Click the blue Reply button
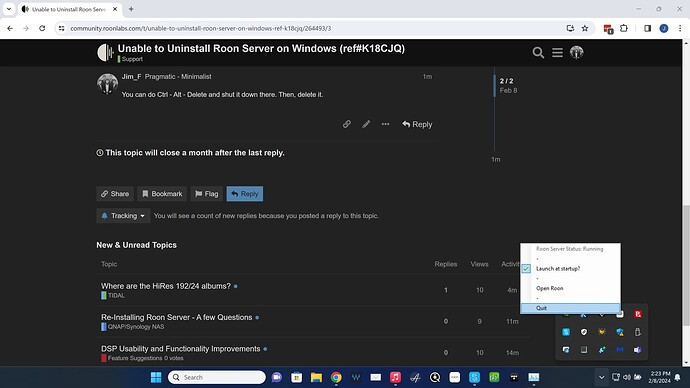 [245, 194]
